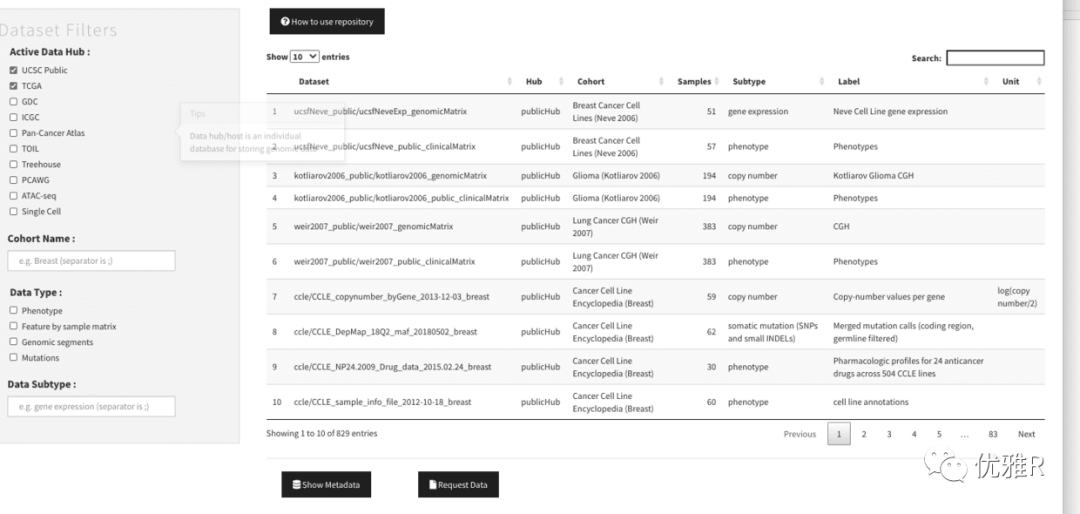
Task: Jump to results page 3
Action: (889, 434)
